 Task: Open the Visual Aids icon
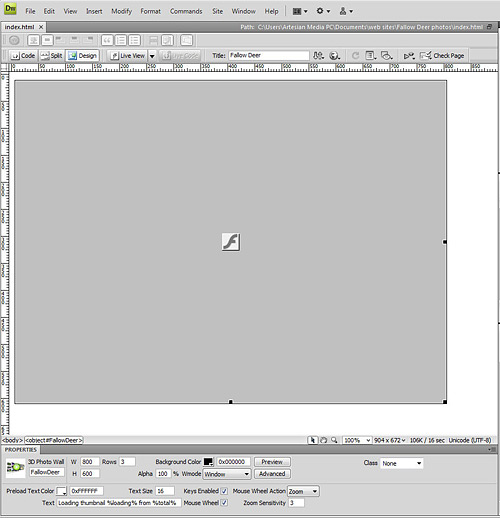[387, 56]
